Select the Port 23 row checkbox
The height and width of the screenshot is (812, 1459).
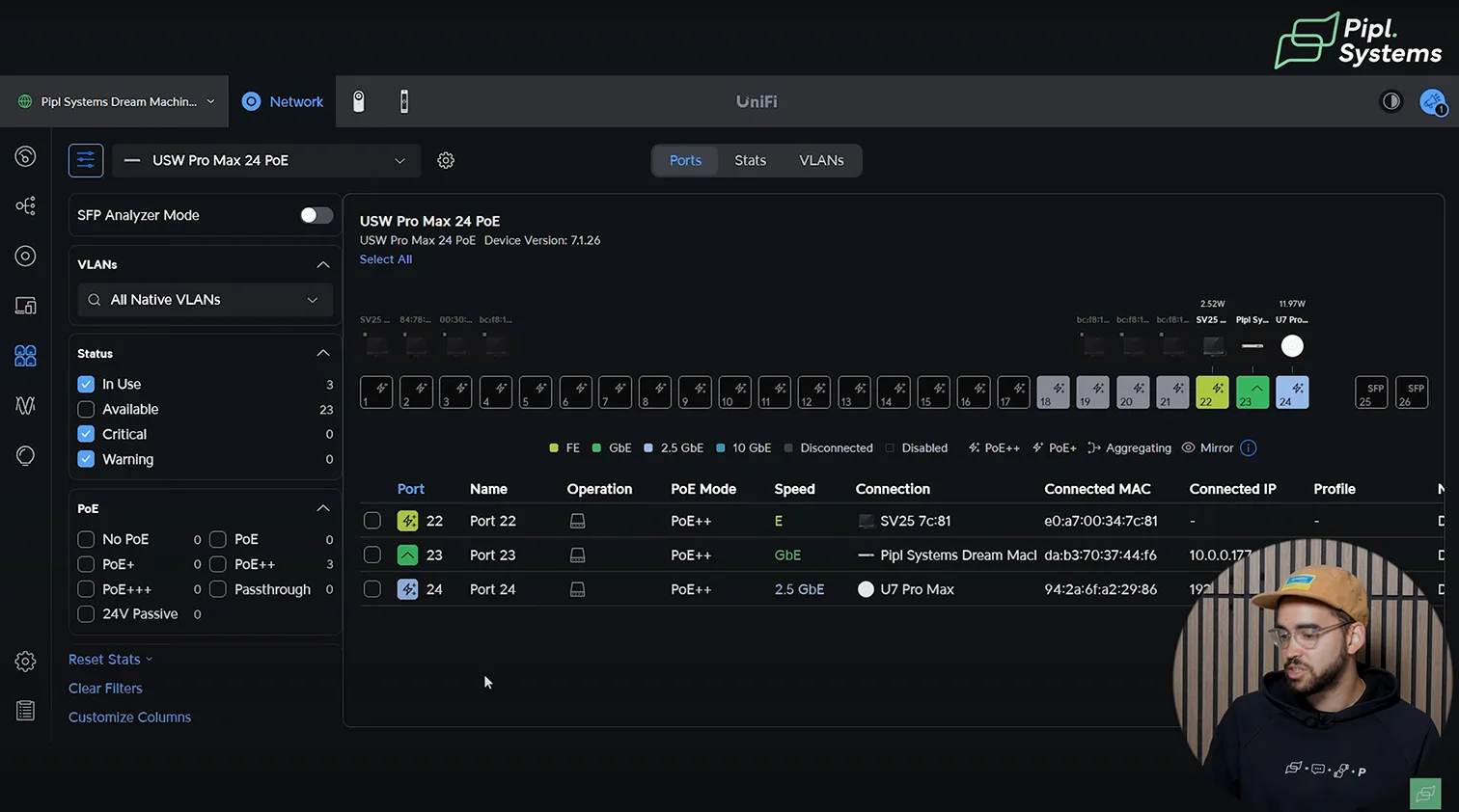[372, 555]
